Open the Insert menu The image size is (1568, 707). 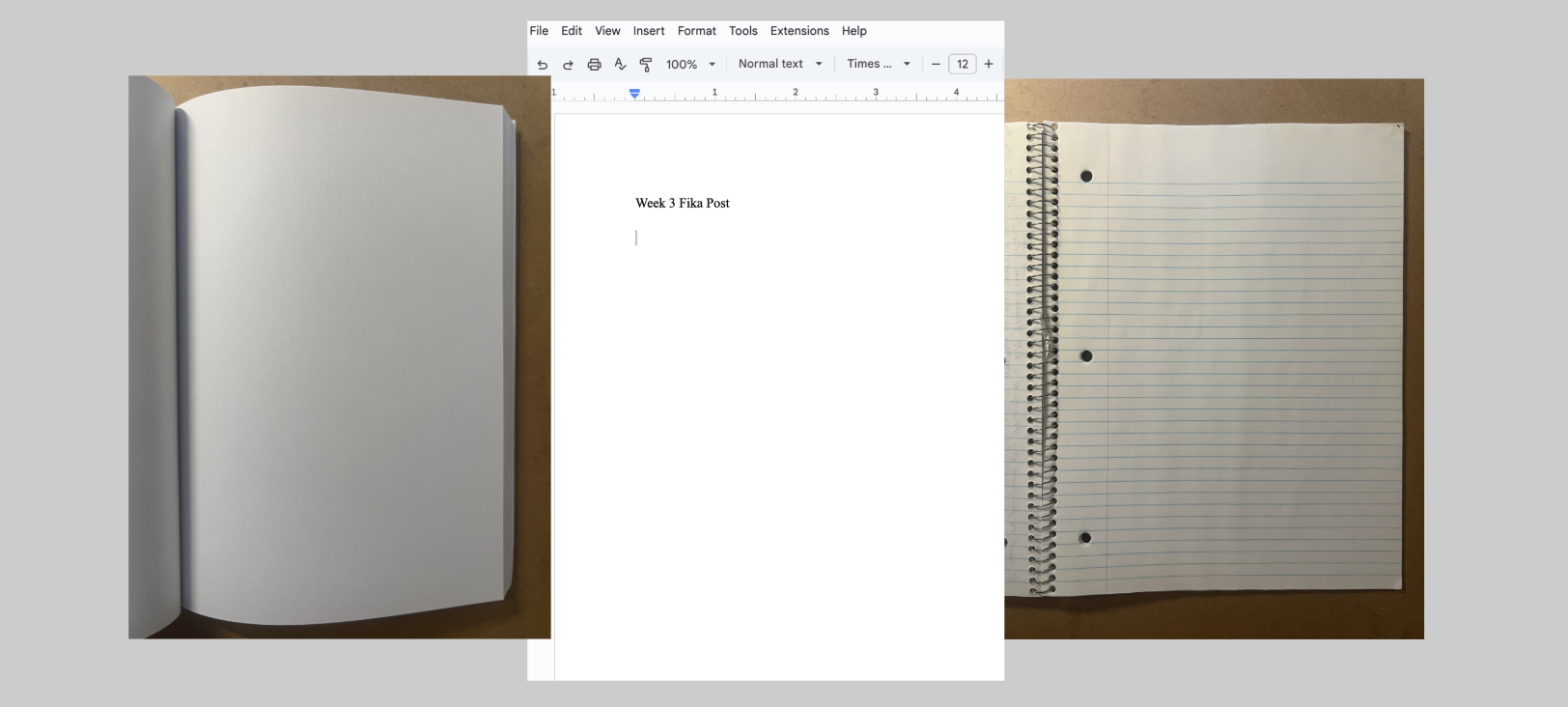click(x=649, y=31)
